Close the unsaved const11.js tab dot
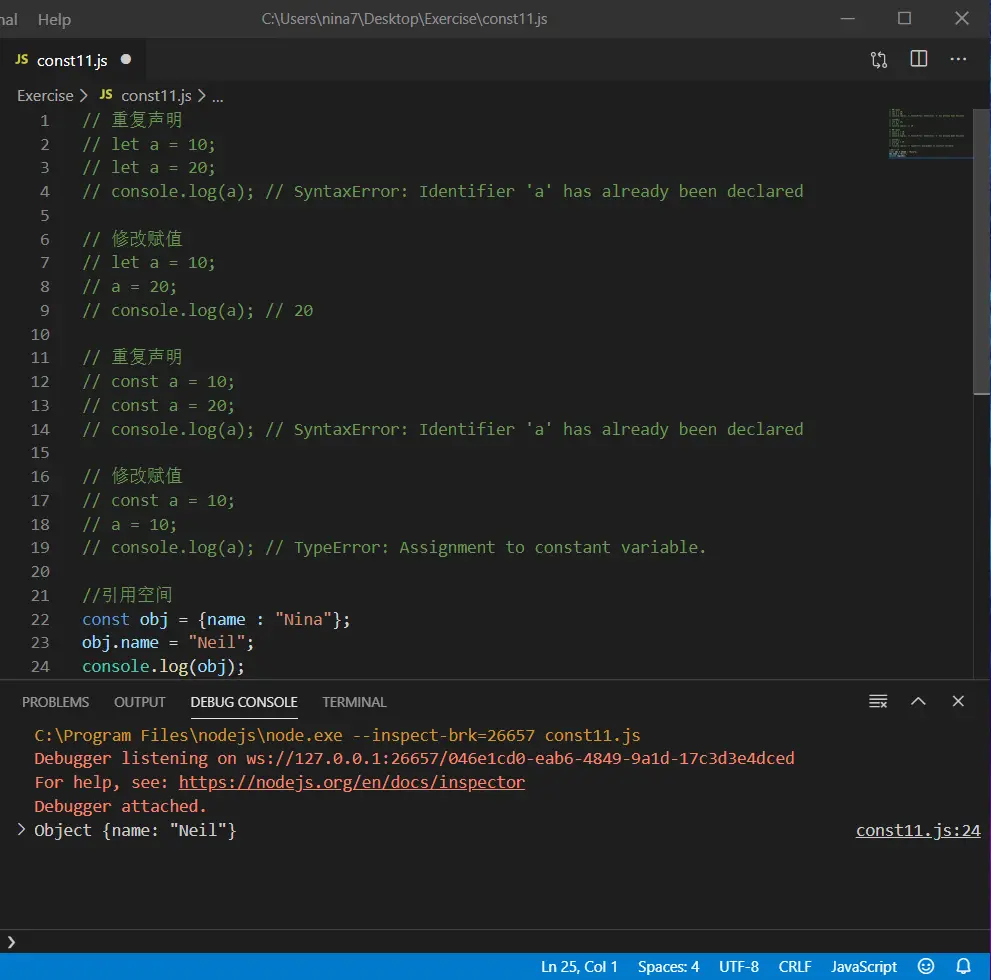 126,60
